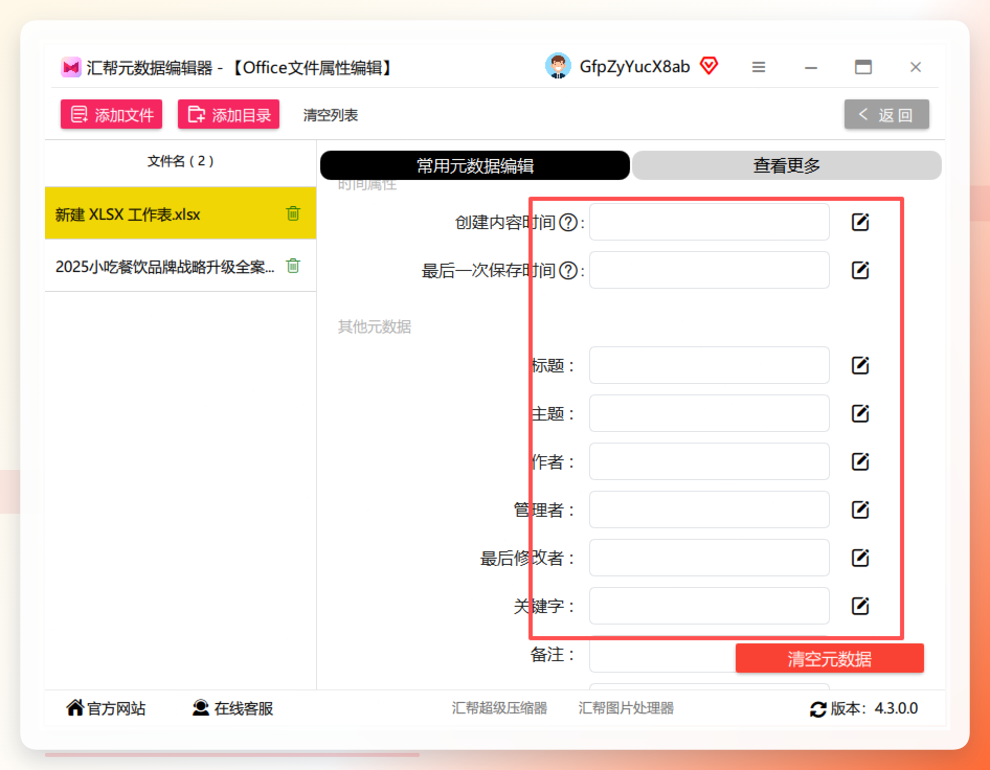Click into 备注 input field
The width and height of the screenshot is (990, 770).
click(662, 654)
